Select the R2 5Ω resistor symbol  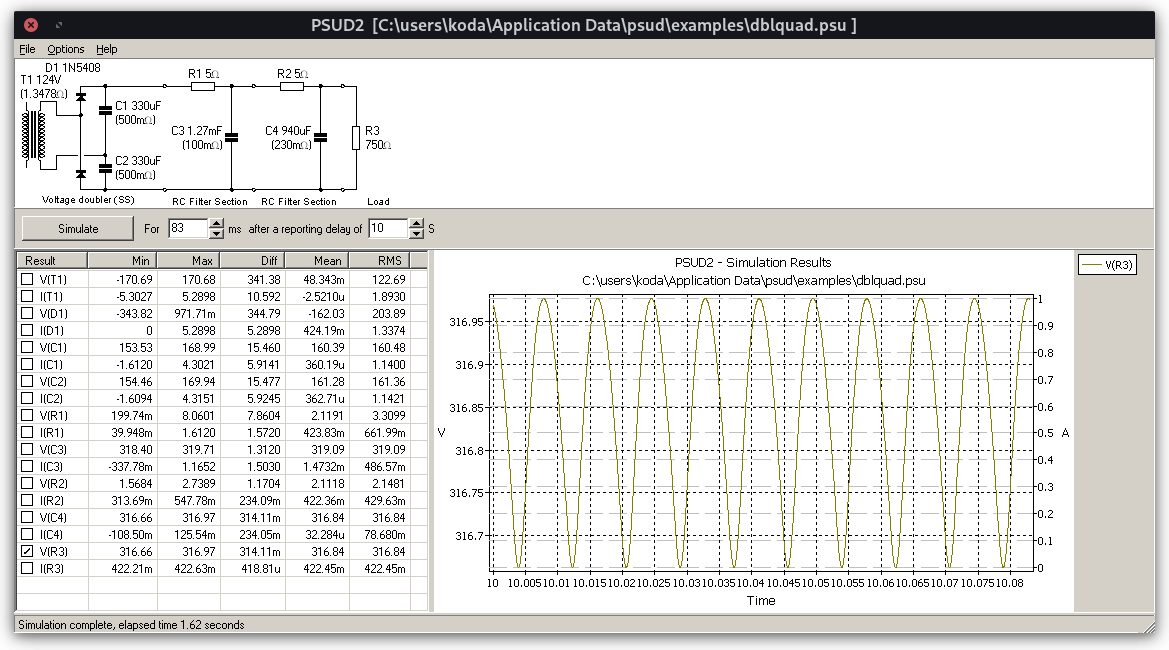click(x=292, y=86)
